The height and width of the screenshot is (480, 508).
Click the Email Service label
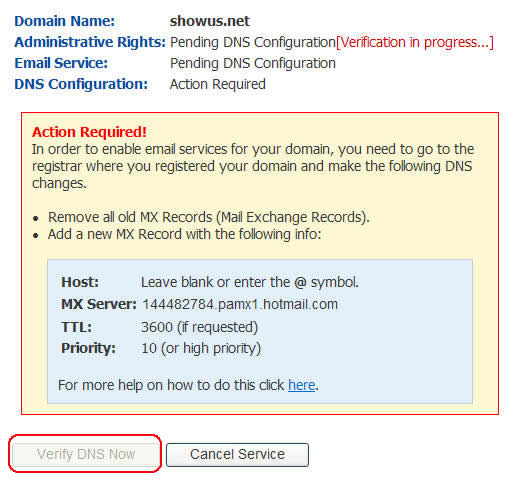point(61,63)
